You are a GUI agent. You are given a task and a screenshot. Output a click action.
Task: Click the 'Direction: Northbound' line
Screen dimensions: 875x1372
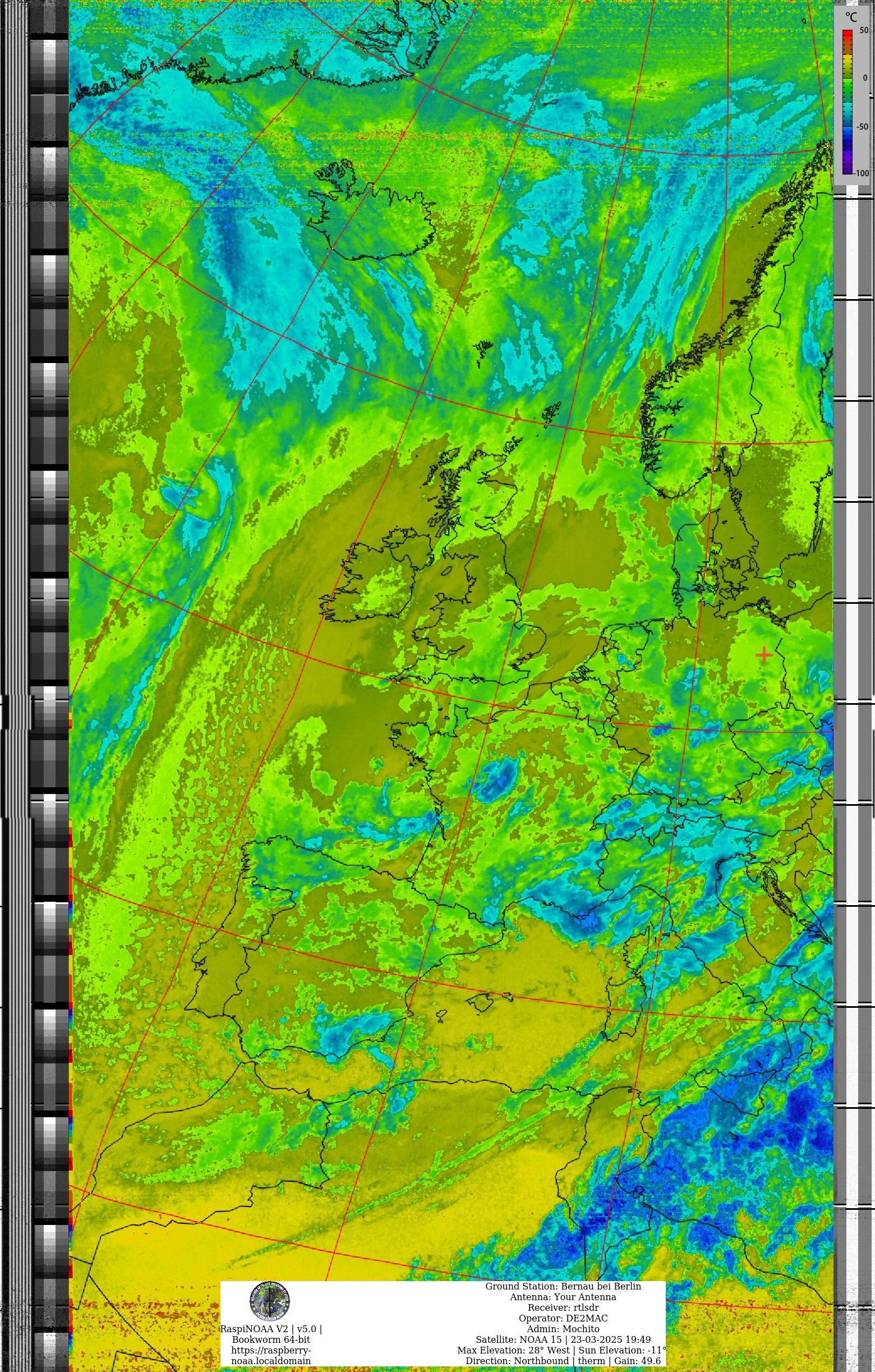click(x=563, y=1362)
